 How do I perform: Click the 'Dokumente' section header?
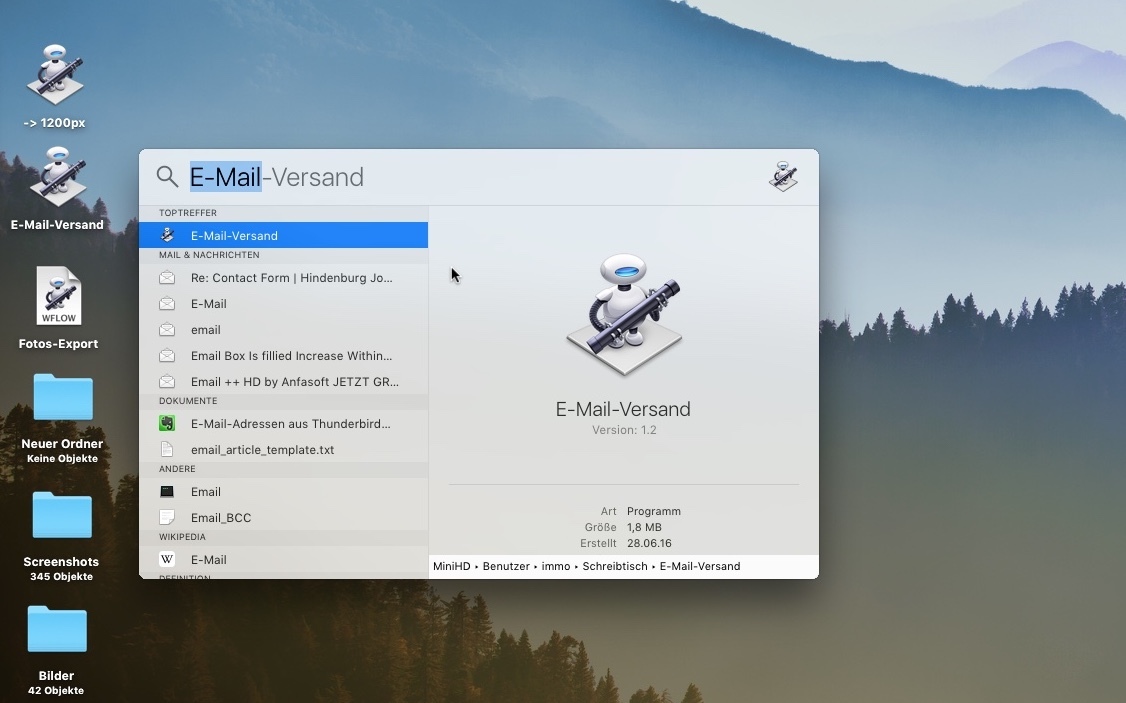pos(188,401)
